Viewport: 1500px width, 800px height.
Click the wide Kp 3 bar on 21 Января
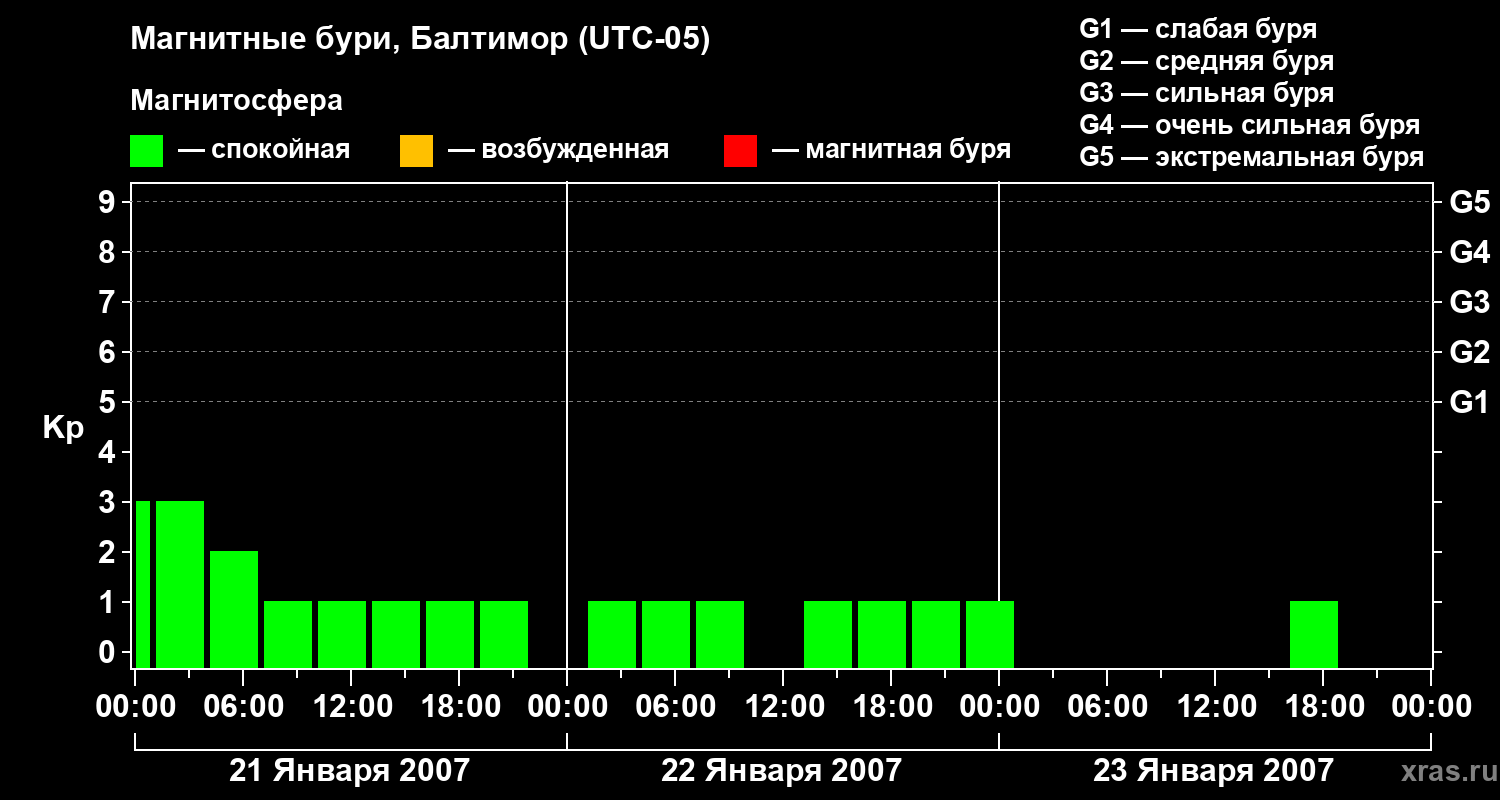[x=180, y=584]
